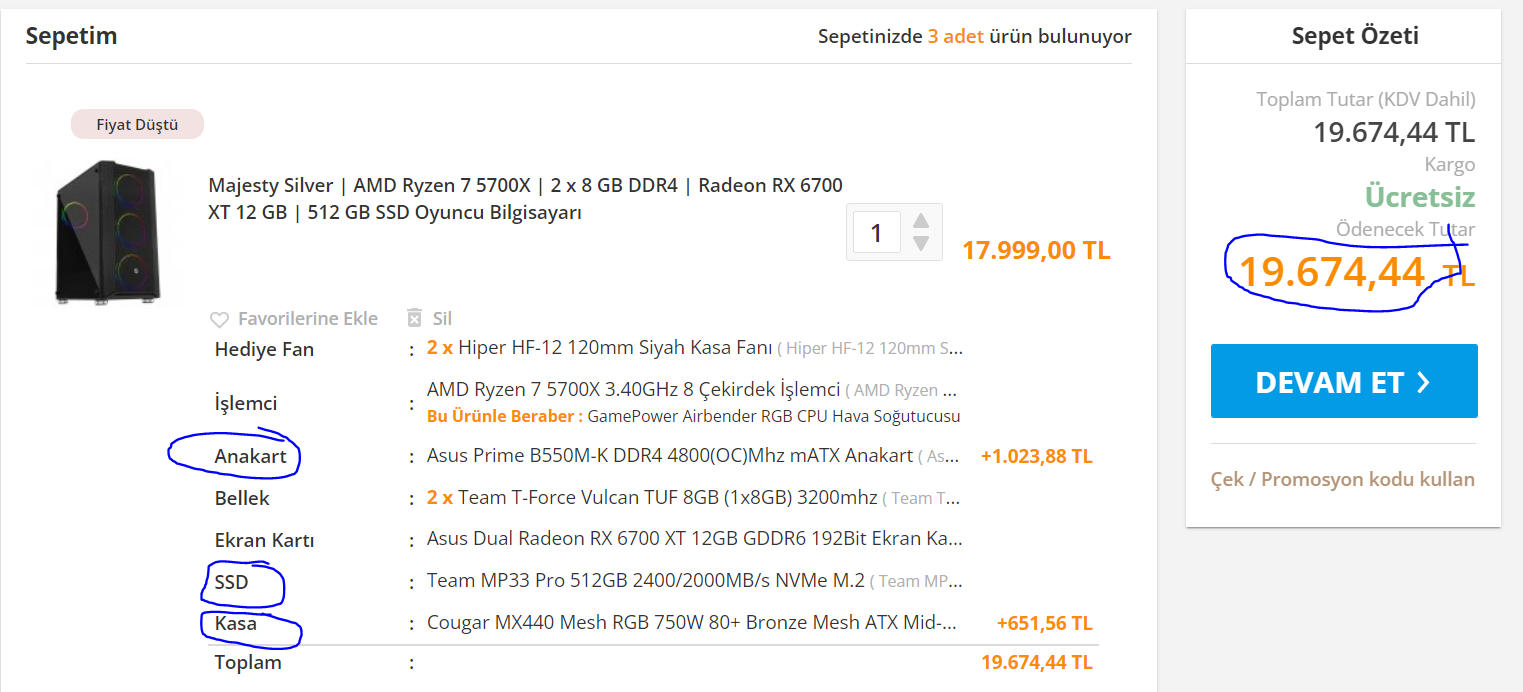The image size is (1523, 692).
Task: Click the Toplam row total 19.674,44 TL
Action: click(1037, 663)
